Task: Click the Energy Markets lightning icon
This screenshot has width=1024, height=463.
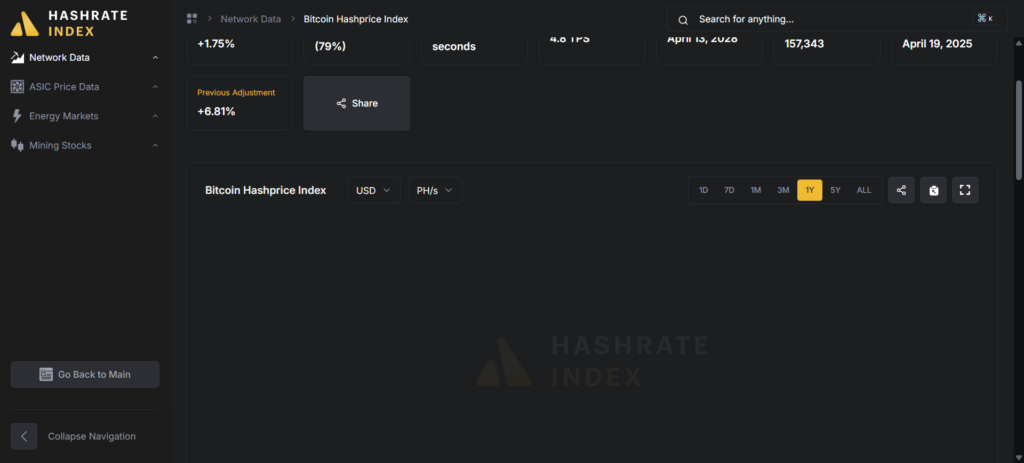Action: 18,116
